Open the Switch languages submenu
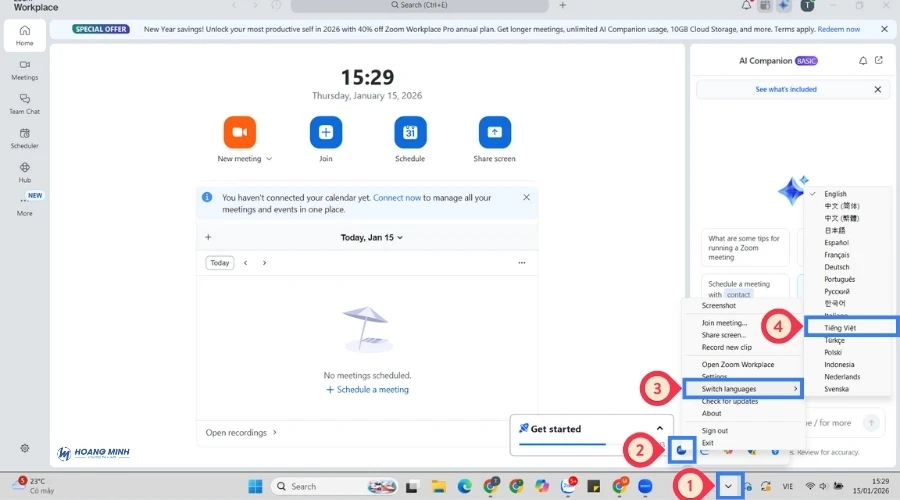Image resolution: width=900 pixels, height=500 pixels. click(743, 389)
